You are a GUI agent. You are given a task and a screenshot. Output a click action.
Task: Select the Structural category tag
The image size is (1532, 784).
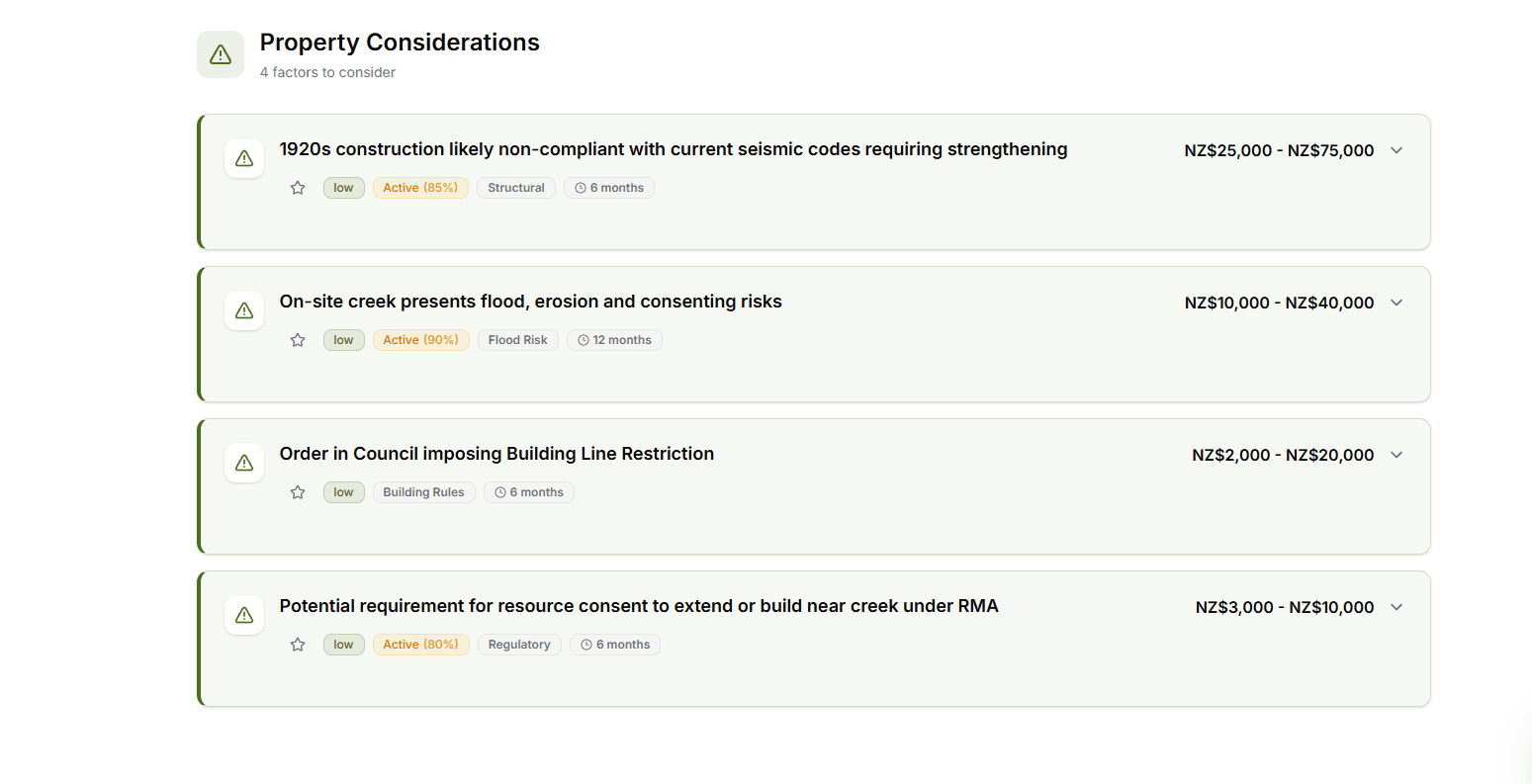(515, 187)
